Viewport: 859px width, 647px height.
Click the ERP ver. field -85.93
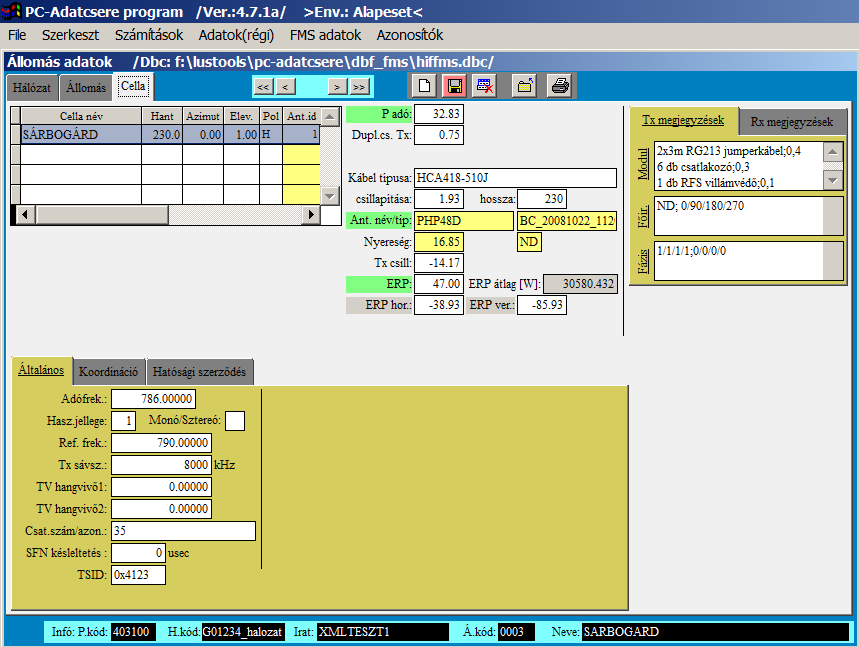pyautogui.click(x=542, y=305)
